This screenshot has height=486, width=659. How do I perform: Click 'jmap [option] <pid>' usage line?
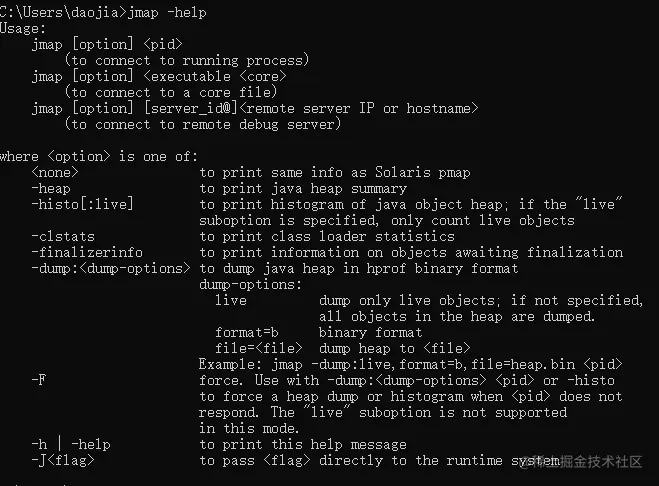pos(107,45)
